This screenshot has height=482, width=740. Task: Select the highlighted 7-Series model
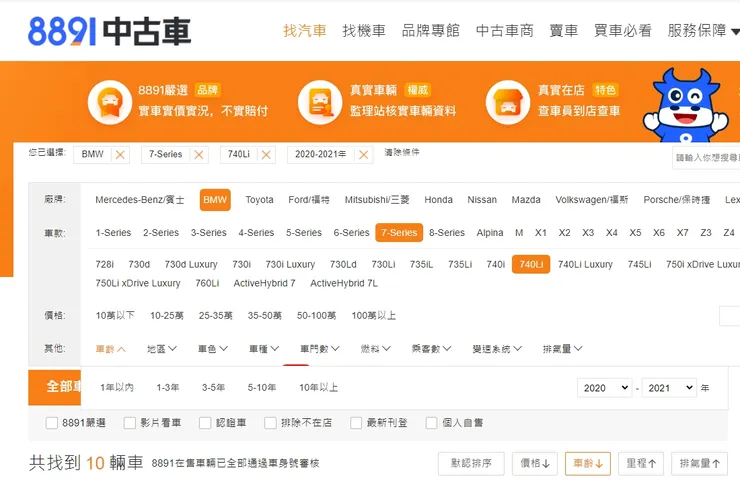point(399,233)
